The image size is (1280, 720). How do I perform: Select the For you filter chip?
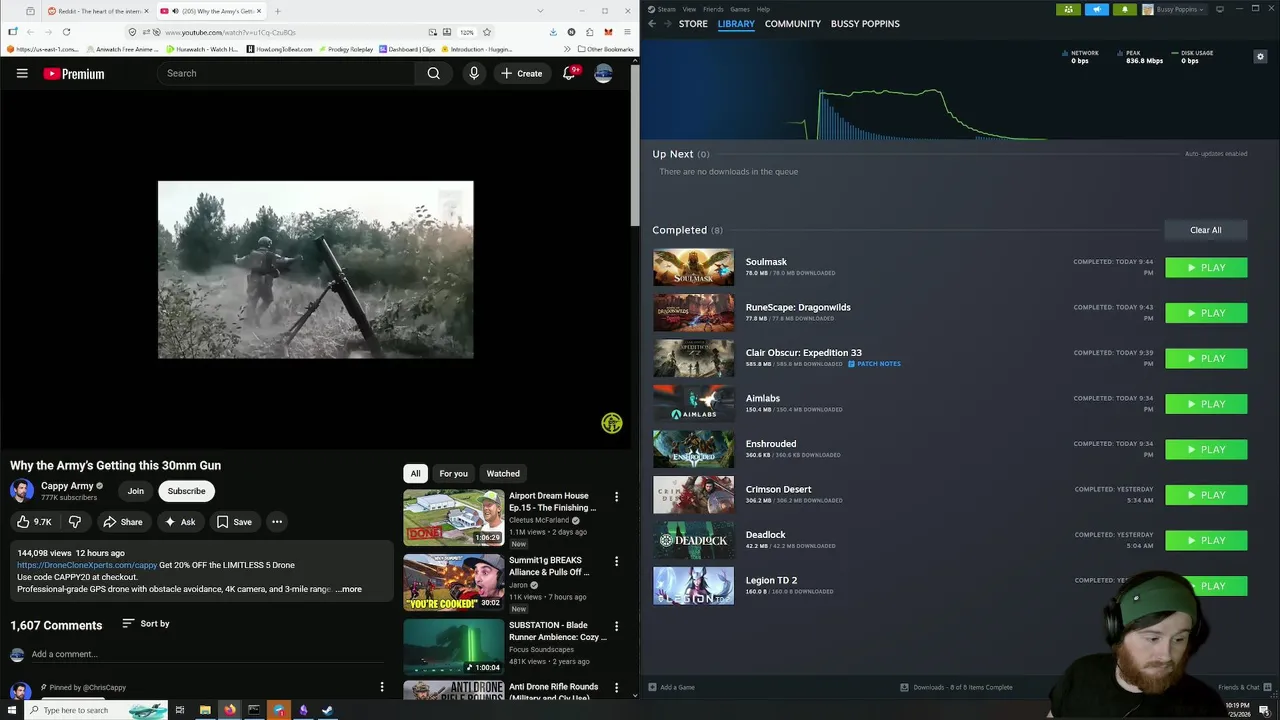[453, 473]
